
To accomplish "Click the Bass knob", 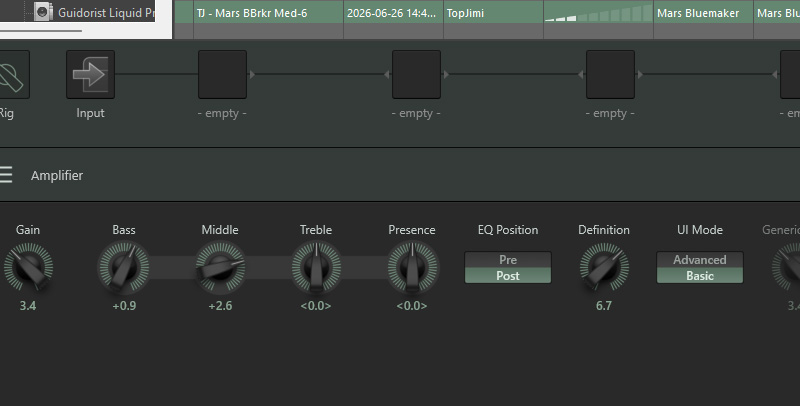I will click(124, 267).
